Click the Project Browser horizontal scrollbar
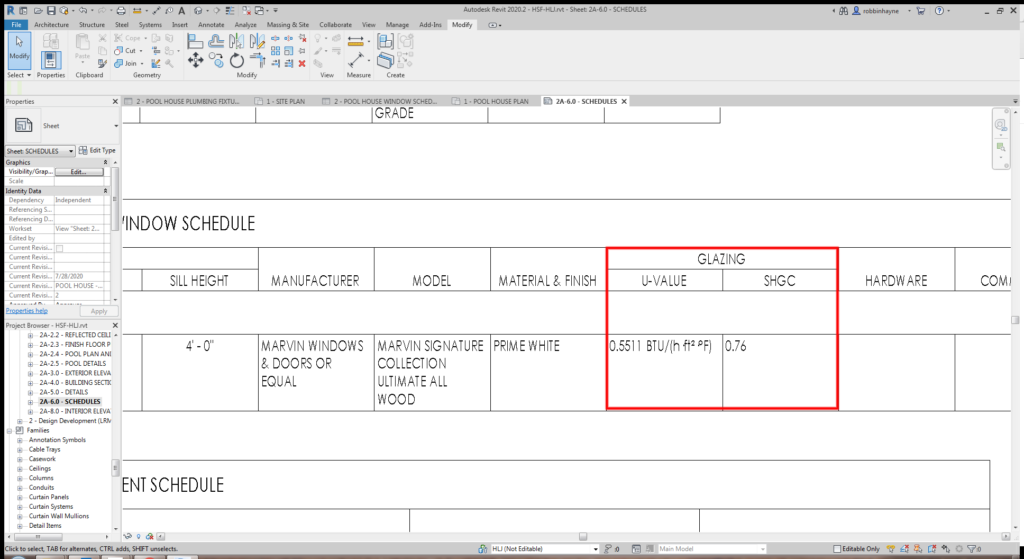This screenshot has width=1024, height=559. (37, 537)
